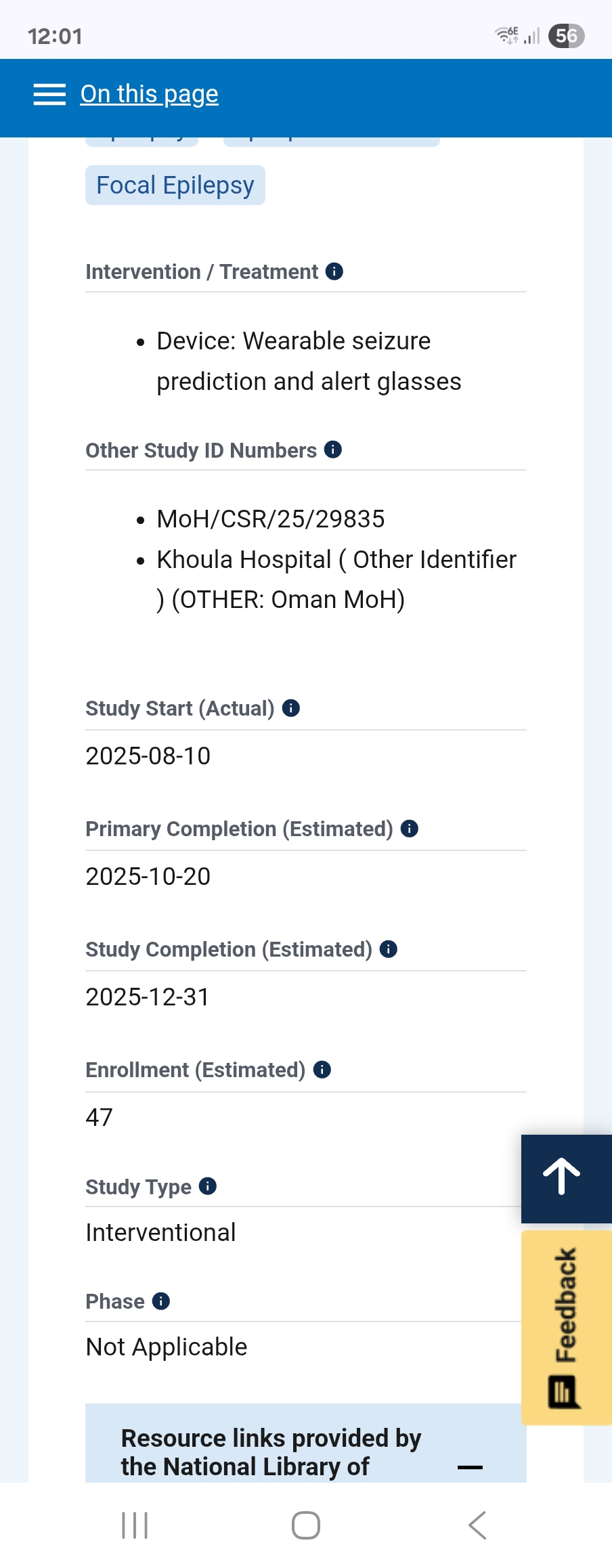Tap the Wearable seizure prediction device text
Viewport: 612px width, 1568px height.
(x=309, y=361)
